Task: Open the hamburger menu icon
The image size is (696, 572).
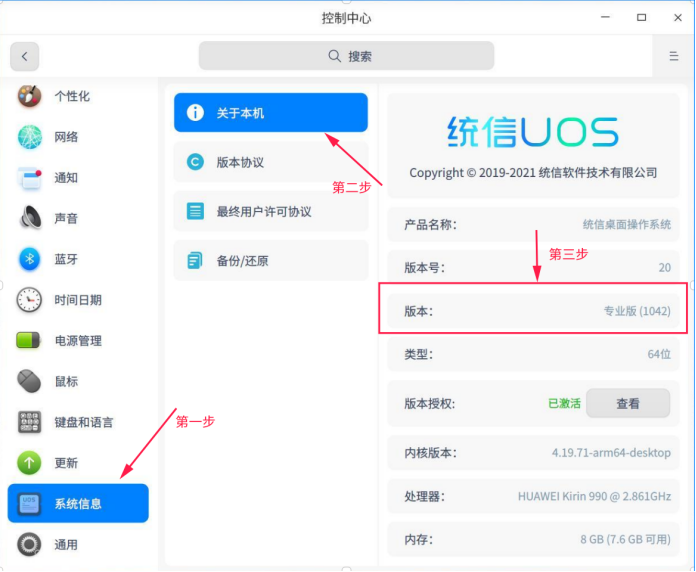Action: tap(673, 56)
